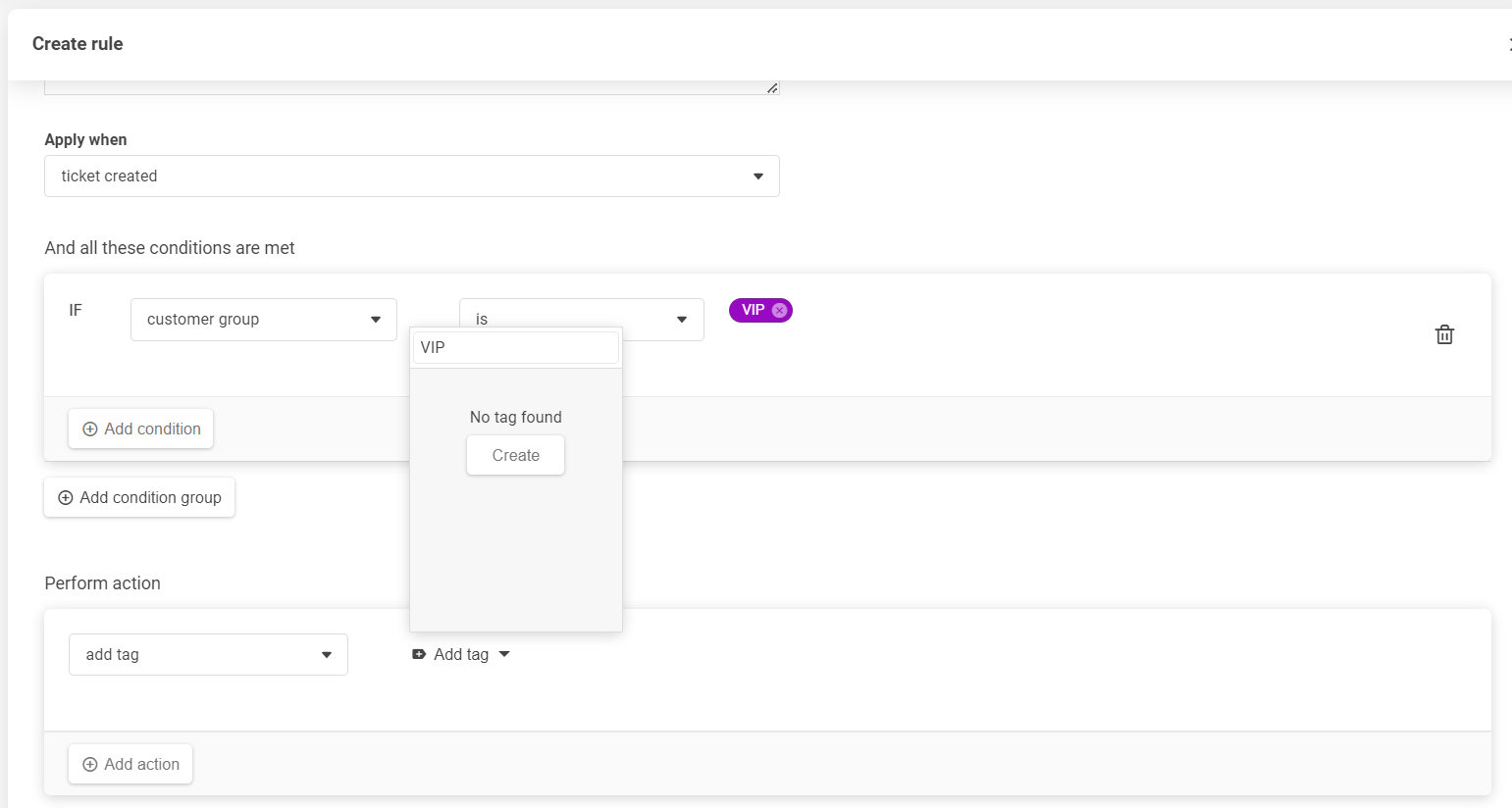Remove the VIP tag using its x icon
The image size is (1512, 808).
(x=779, y=310)
